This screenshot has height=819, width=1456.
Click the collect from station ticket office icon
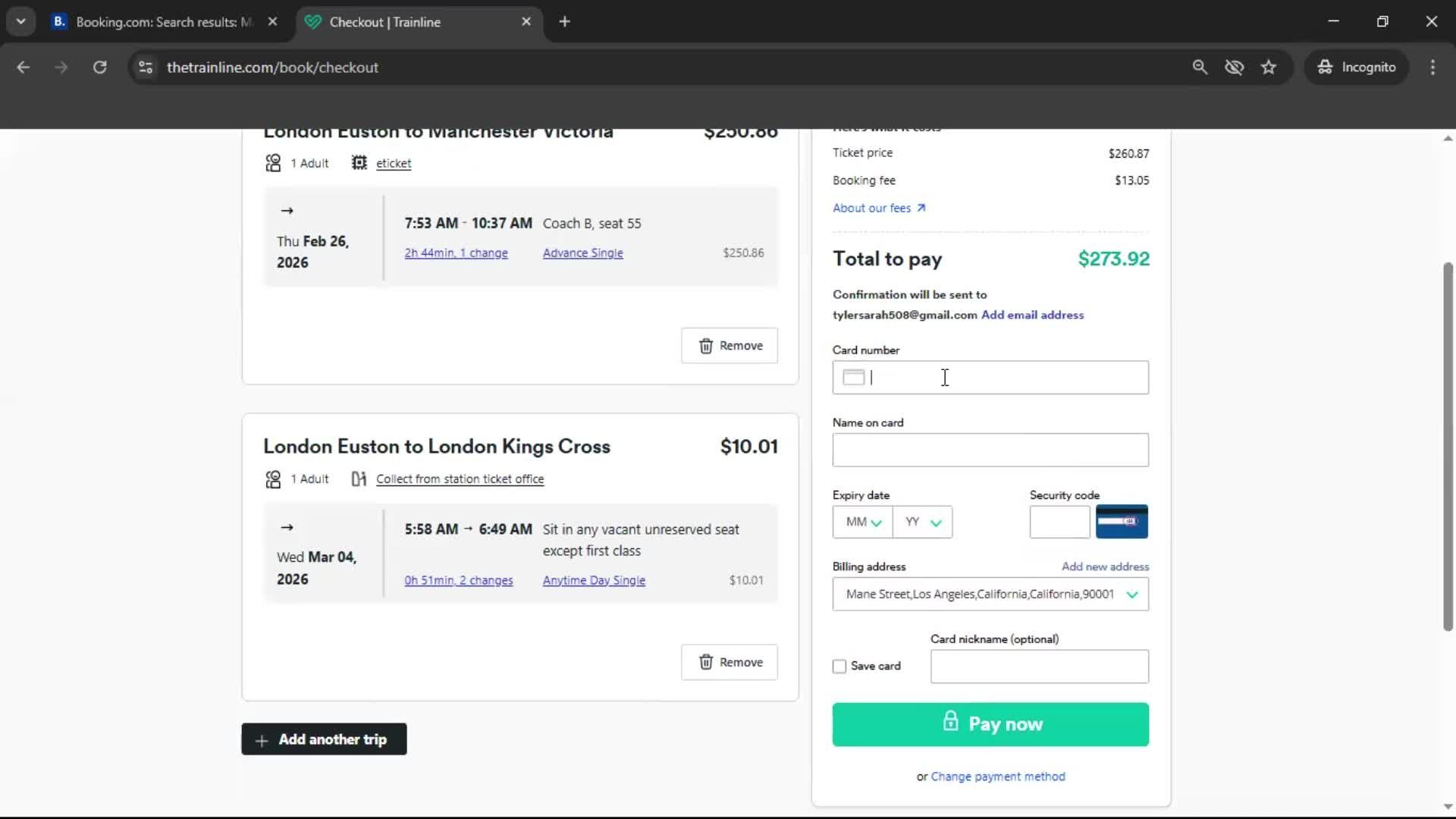358,479
